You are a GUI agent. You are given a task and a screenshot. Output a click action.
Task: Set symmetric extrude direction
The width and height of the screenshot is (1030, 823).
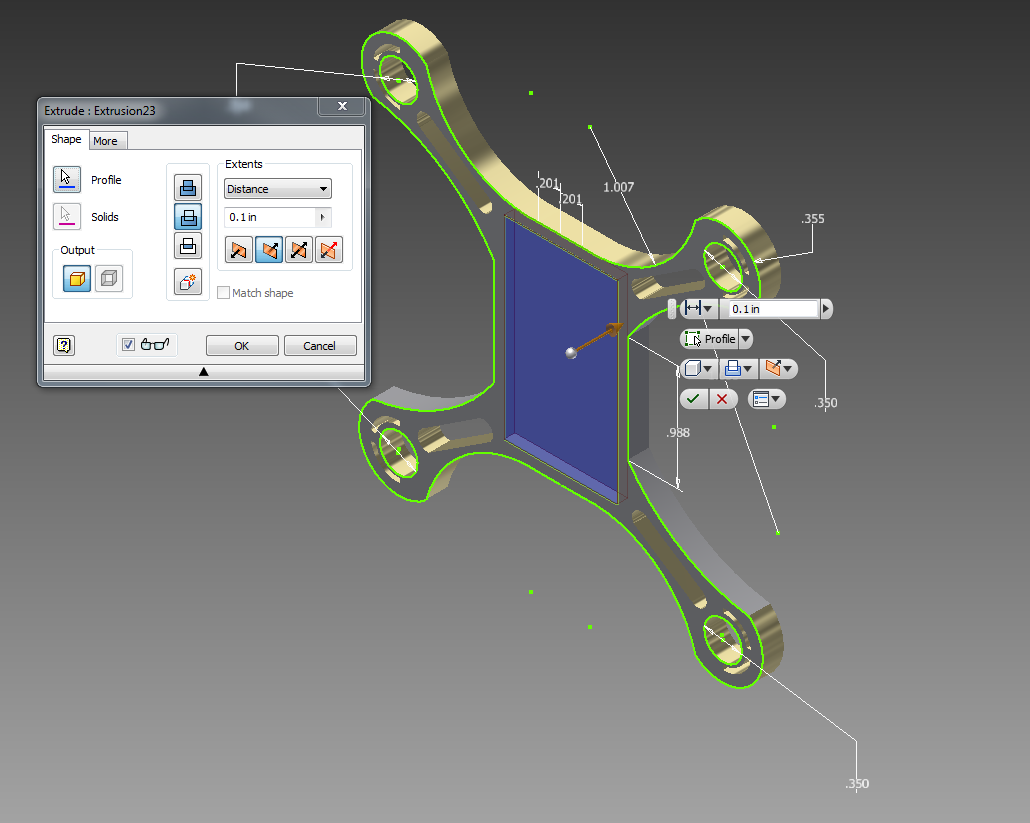click(x=299, y=250)
